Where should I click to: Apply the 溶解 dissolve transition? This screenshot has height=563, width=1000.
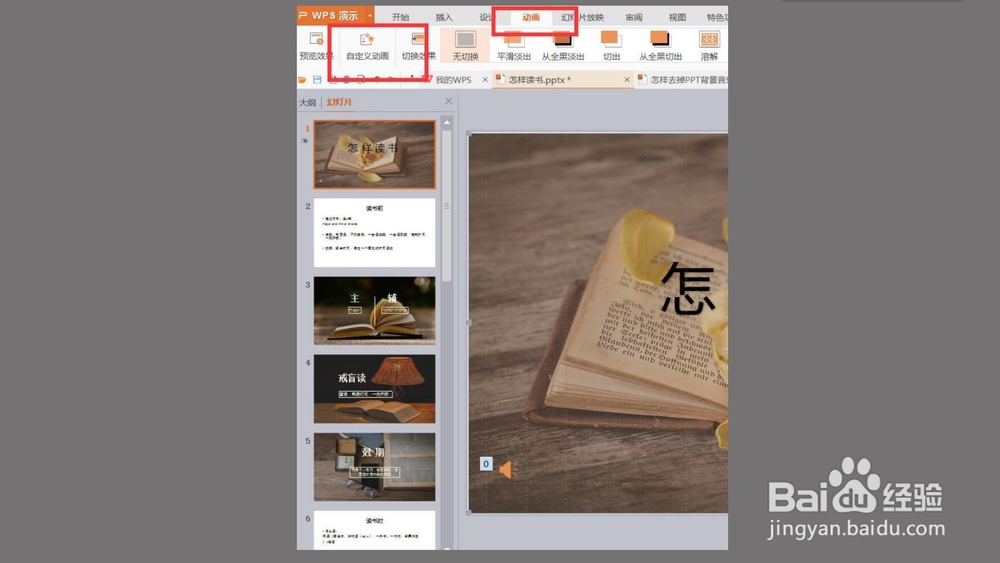pos(709,45)
